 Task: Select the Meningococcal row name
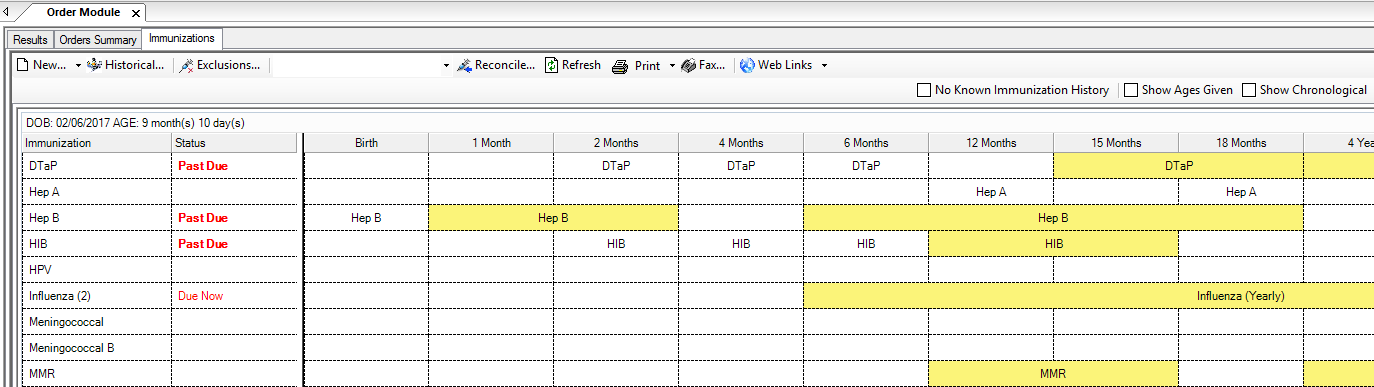pos(66,322)
